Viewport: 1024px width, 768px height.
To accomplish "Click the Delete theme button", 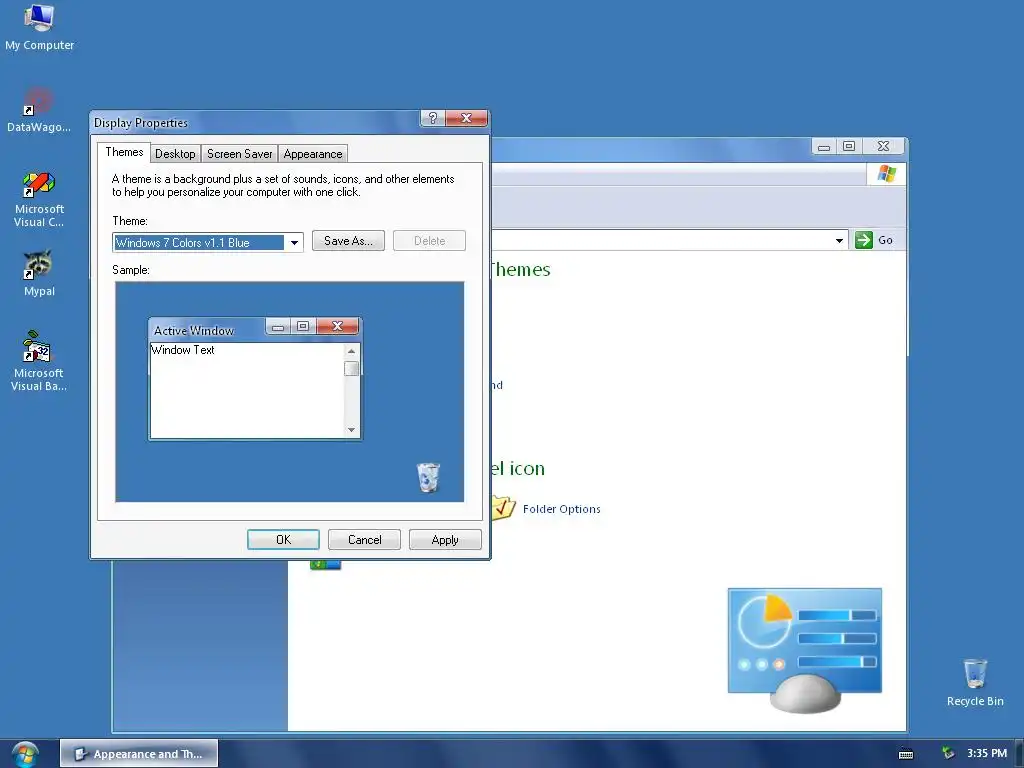I will pyautogui.click(x=429, y=241).
